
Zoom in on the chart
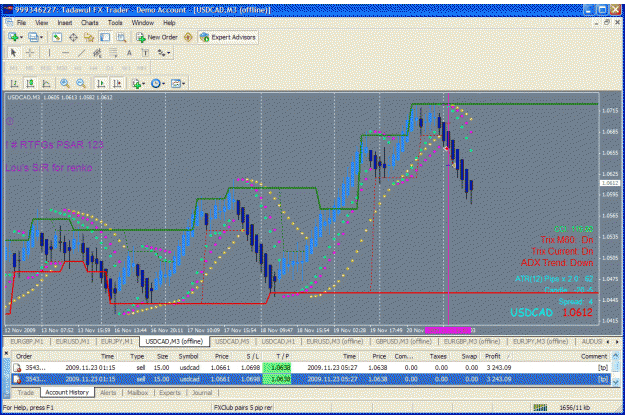pos(65,83)
